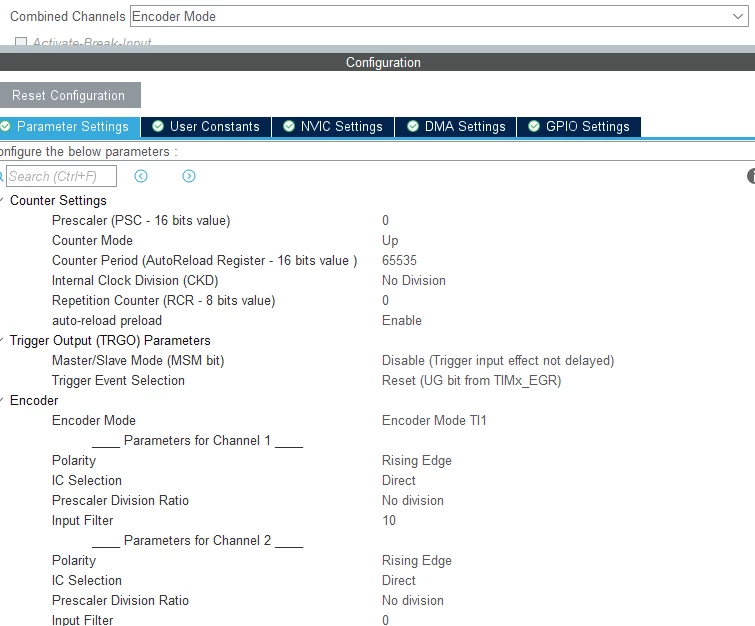This screenshot has height=626, width=755.
Task: Click green check icon on User Constants tab
Action: [158, 126]
